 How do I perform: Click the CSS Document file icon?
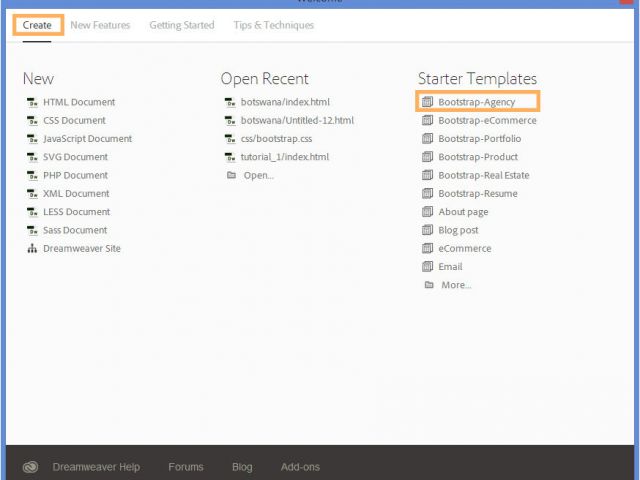(32, 121)
